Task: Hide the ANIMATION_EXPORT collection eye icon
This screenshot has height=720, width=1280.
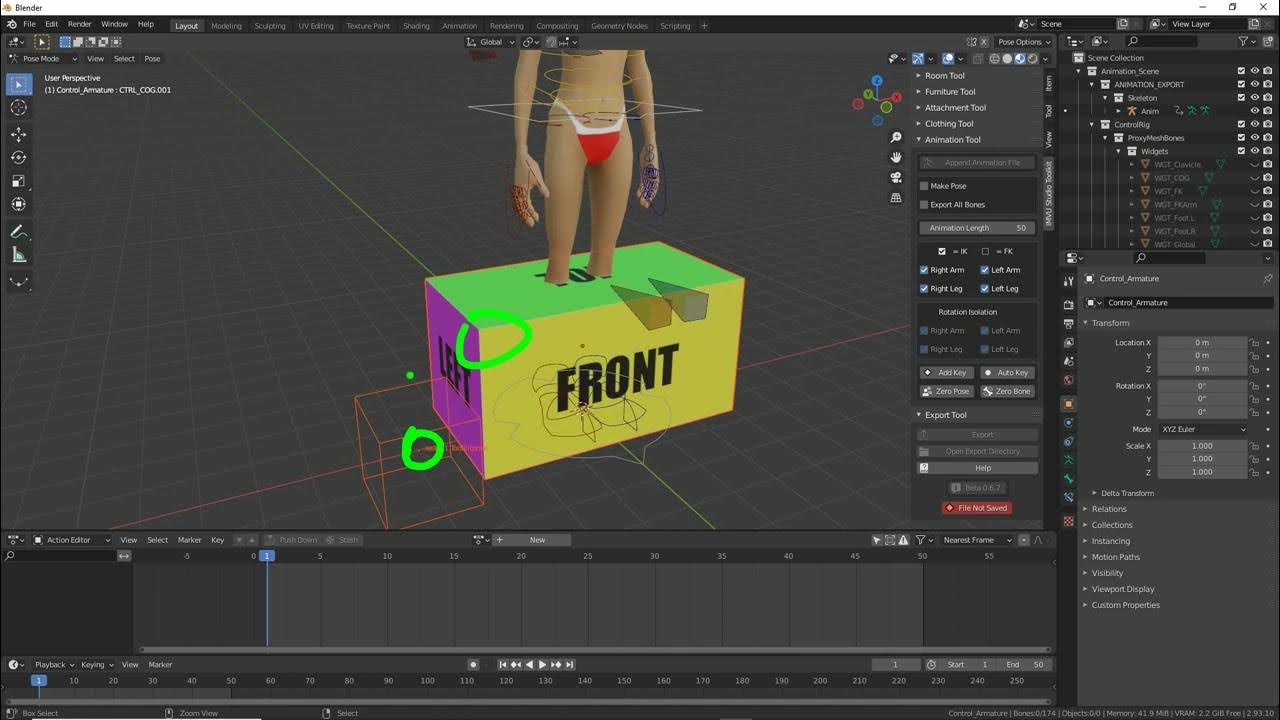Action: tap(1255, 84)
